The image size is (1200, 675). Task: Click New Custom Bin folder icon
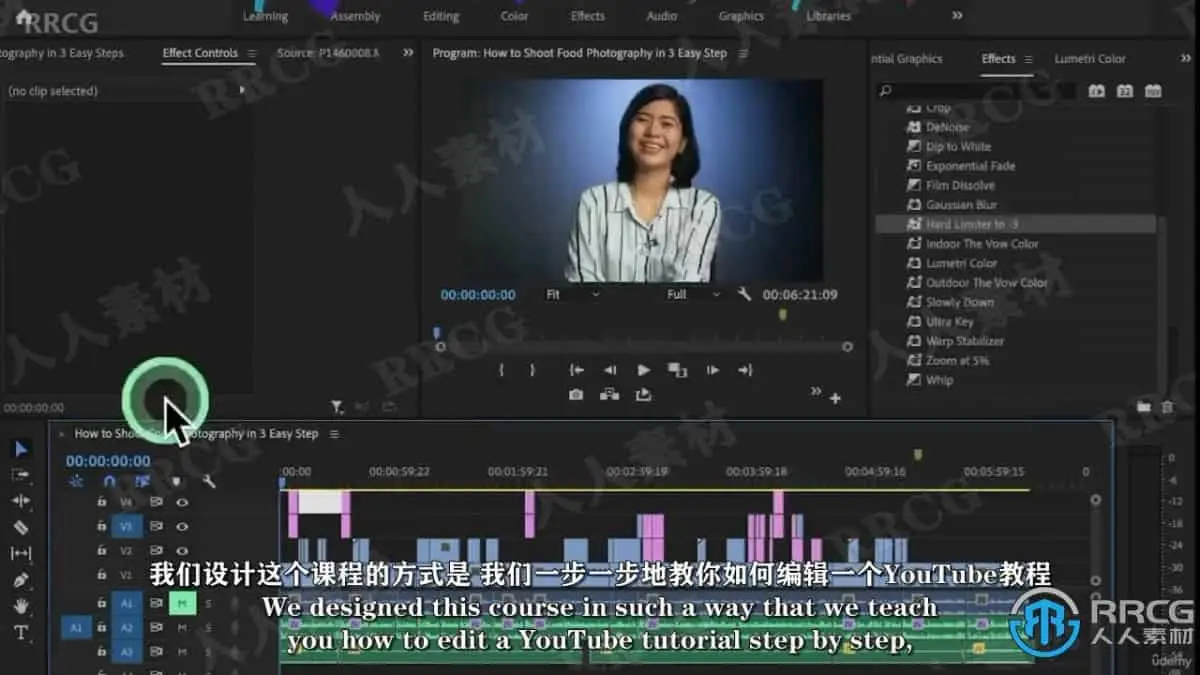(1144, 407)
